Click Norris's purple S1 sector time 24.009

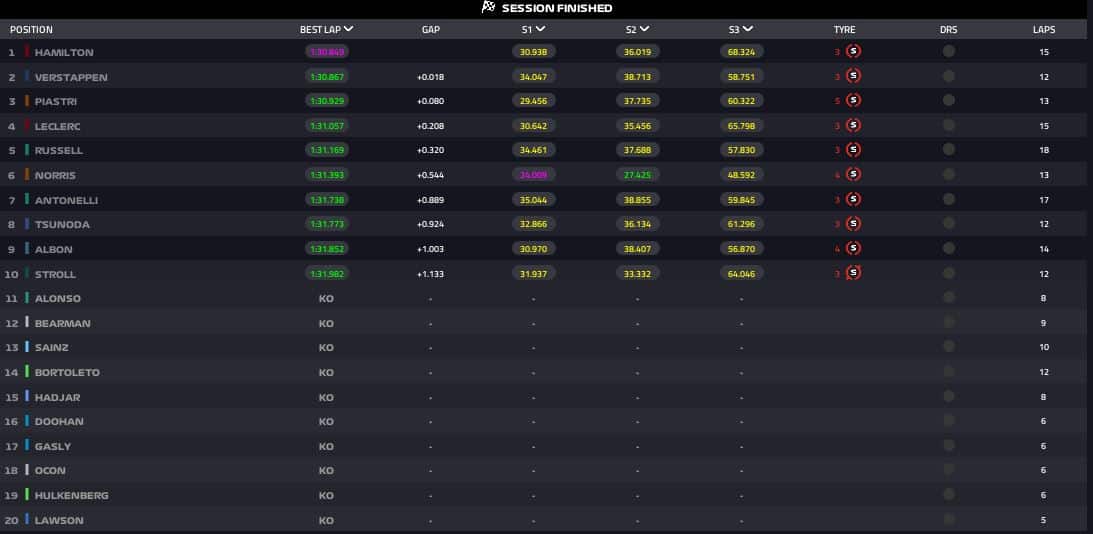[x=533, y=175]
